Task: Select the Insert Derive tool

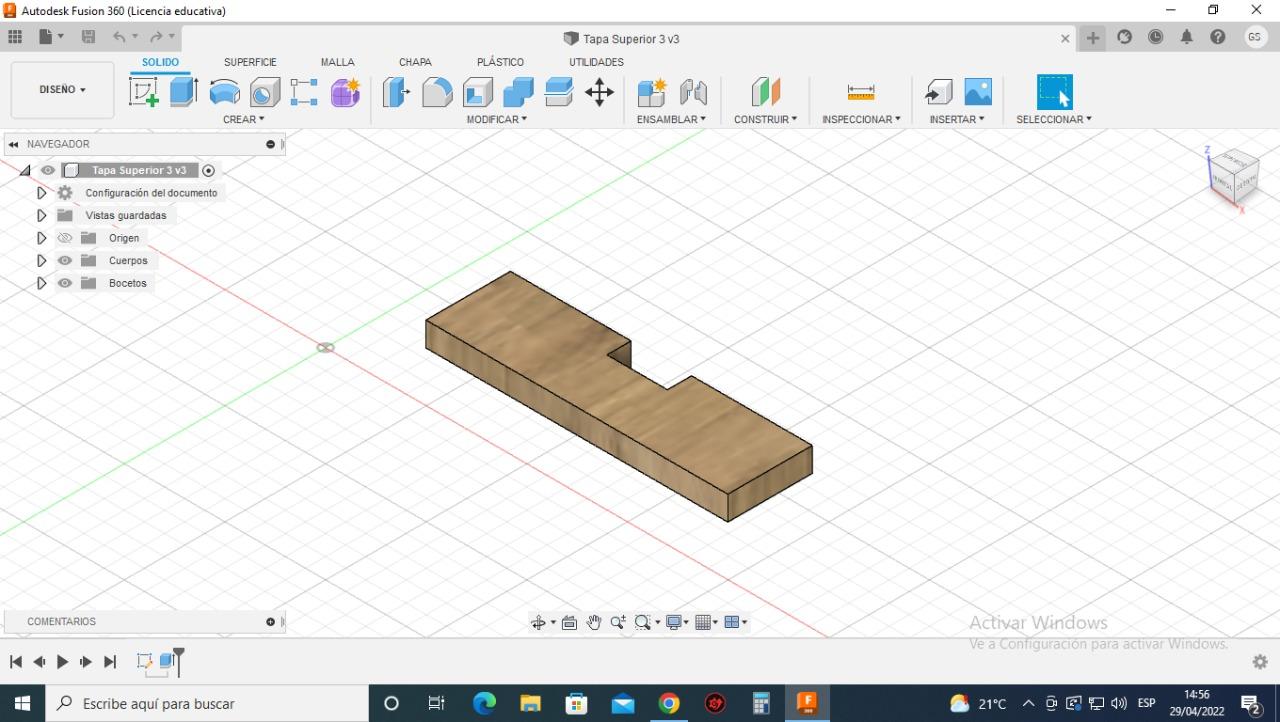Action: pyautogui.click(x=938, y=92)
